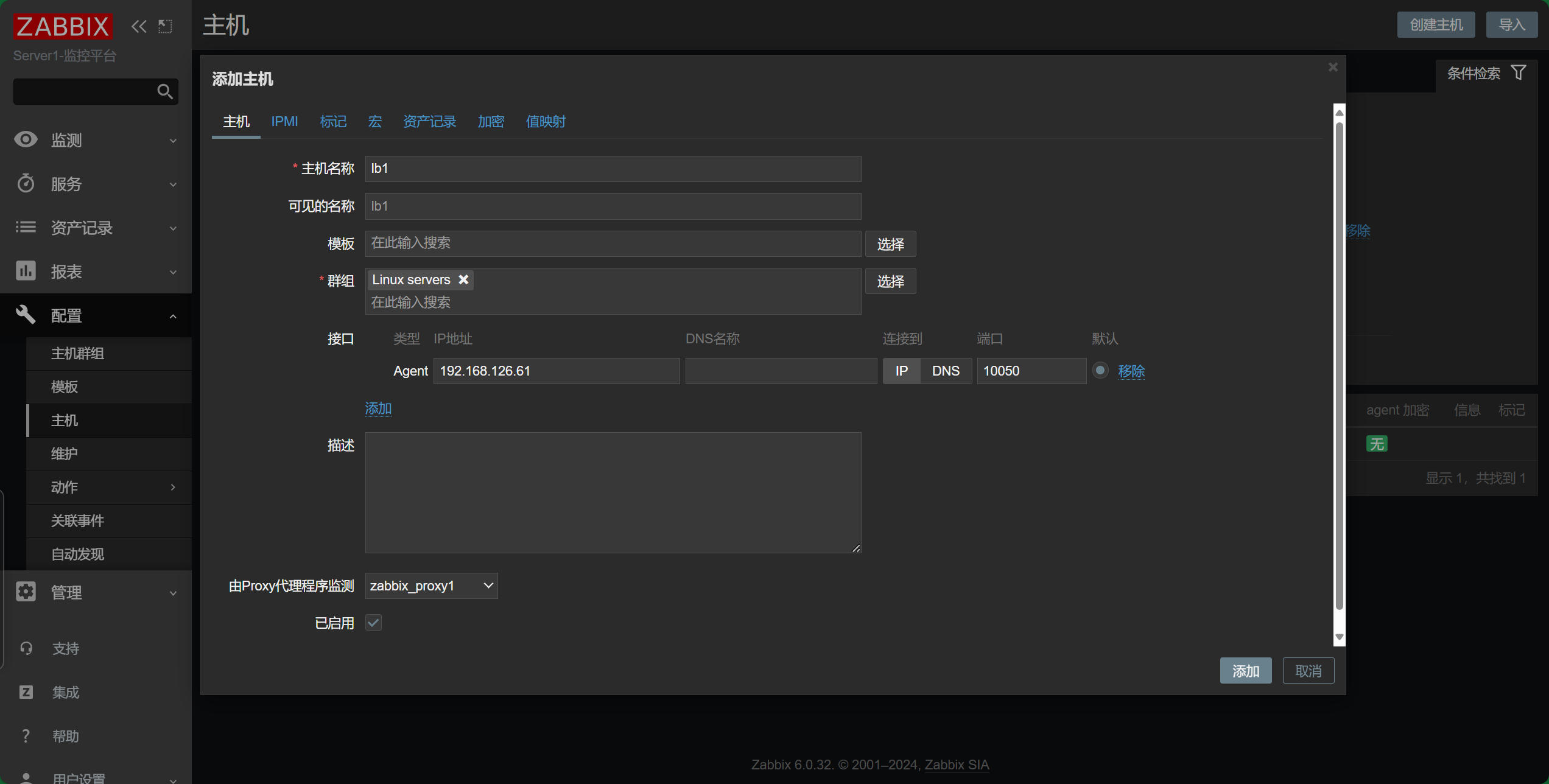This screenshot has width=1549, height=784.
Task: Click the 模板 search field
Action: tap(613, 243)
